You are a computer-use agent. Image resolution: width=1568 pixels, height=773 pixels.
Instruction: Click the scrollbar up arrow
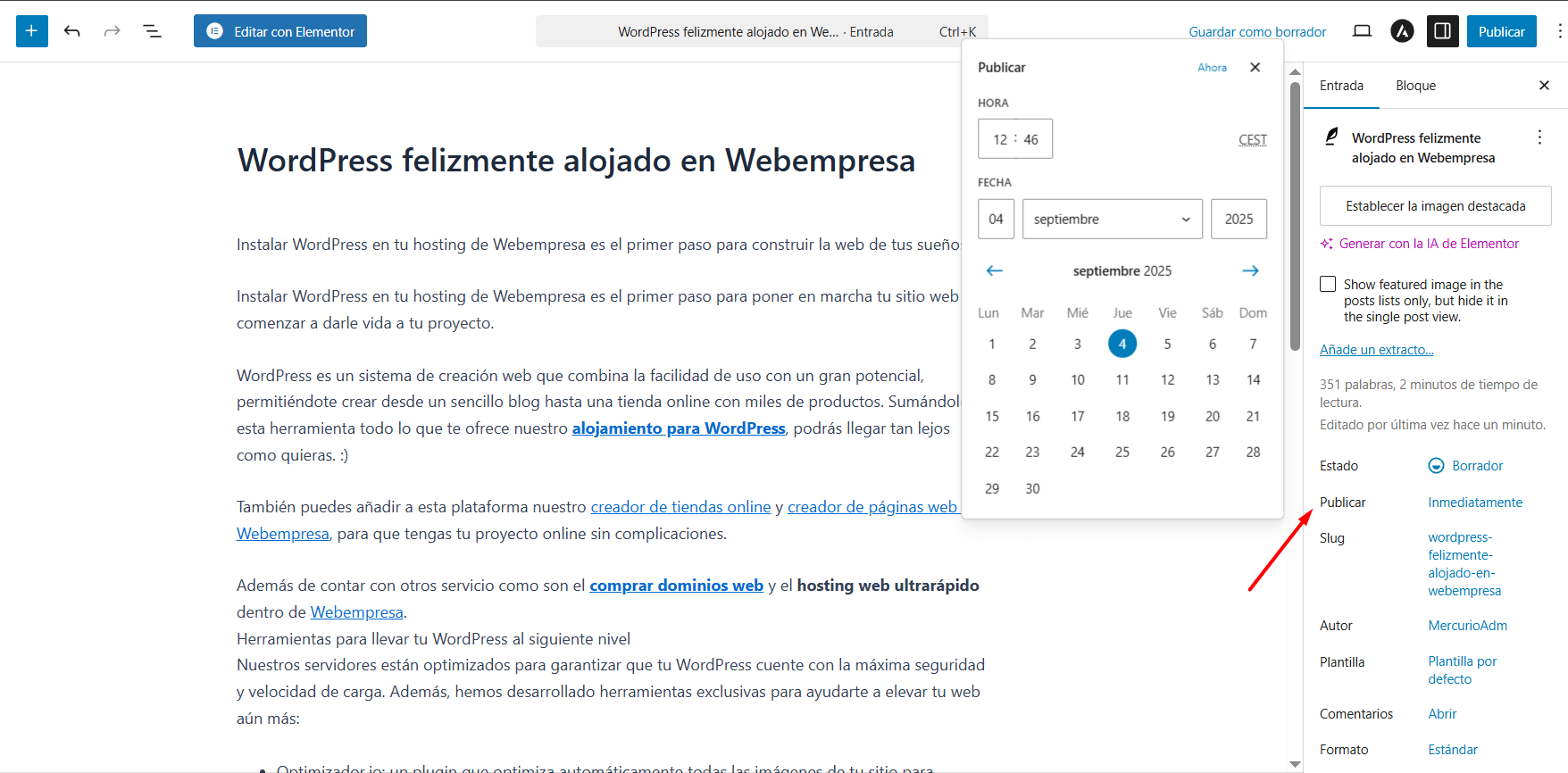click(x=1295, y=71)
